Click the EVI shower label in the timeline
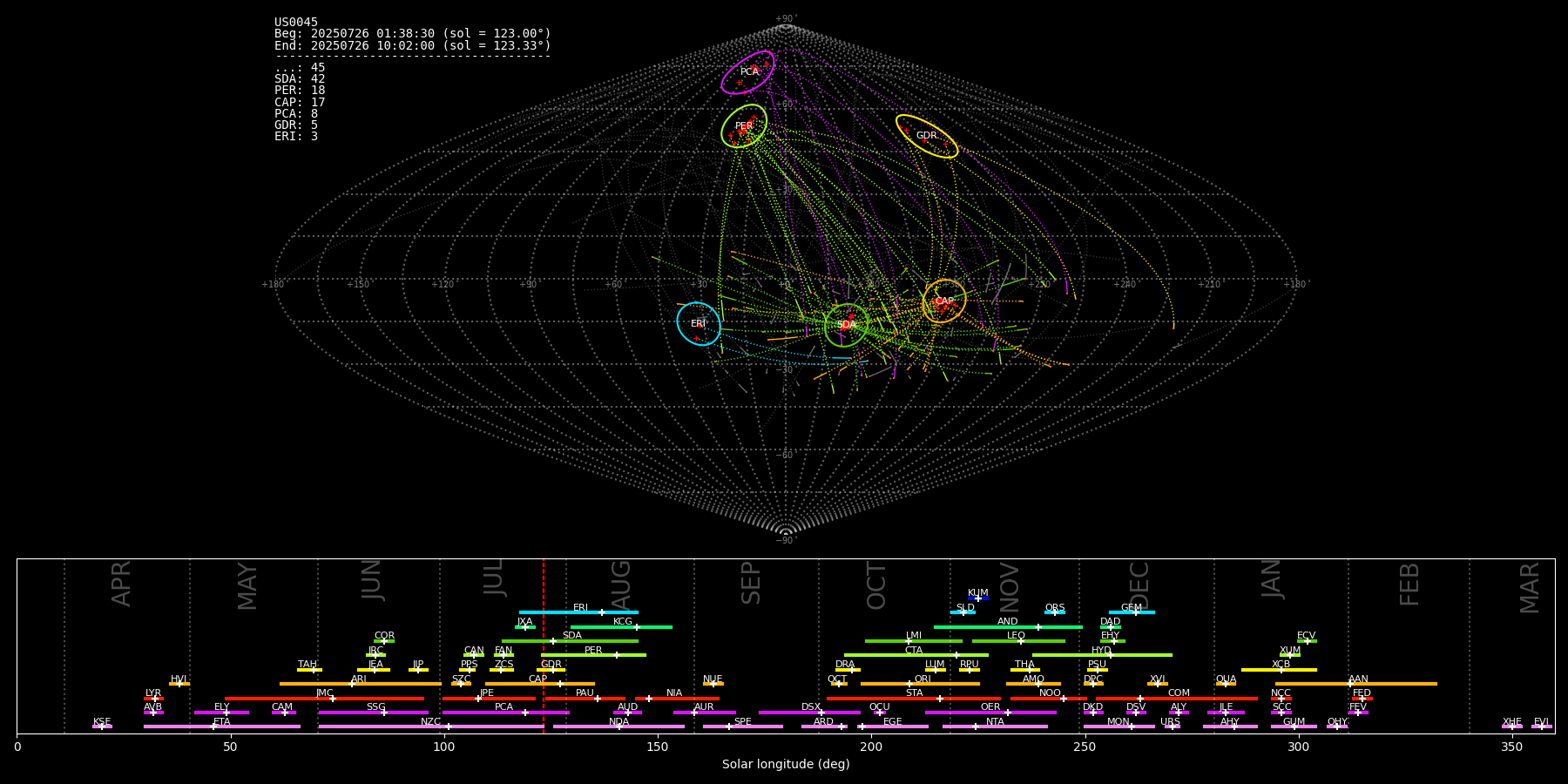Viewport: 1568px width, 784px height. [1541, 722]
